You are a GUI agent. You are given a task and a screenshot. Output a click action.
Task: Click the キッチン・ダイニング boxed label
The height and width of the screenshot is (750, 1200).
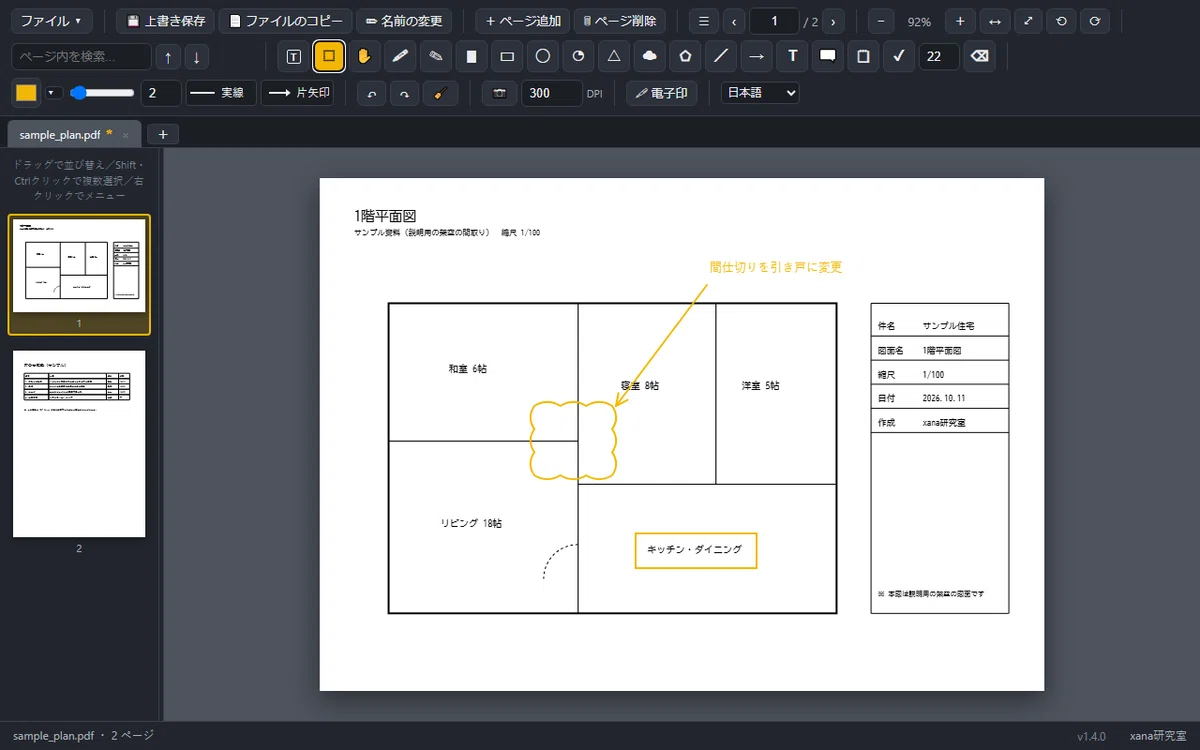695,550
